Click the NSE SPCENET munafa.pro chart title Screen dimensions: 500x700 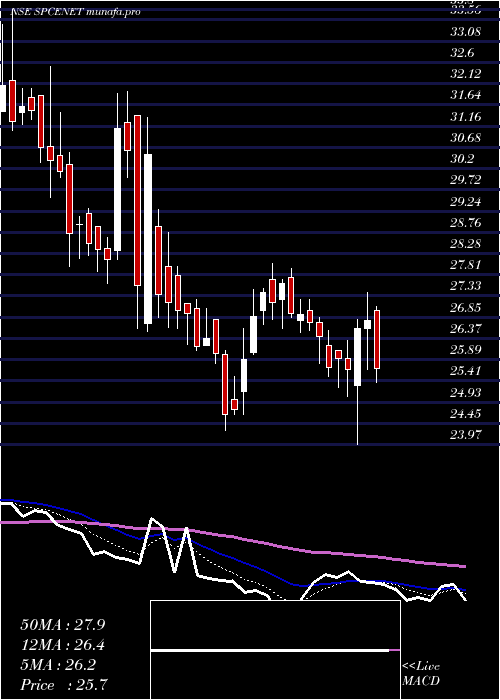(x=75, y=12)
